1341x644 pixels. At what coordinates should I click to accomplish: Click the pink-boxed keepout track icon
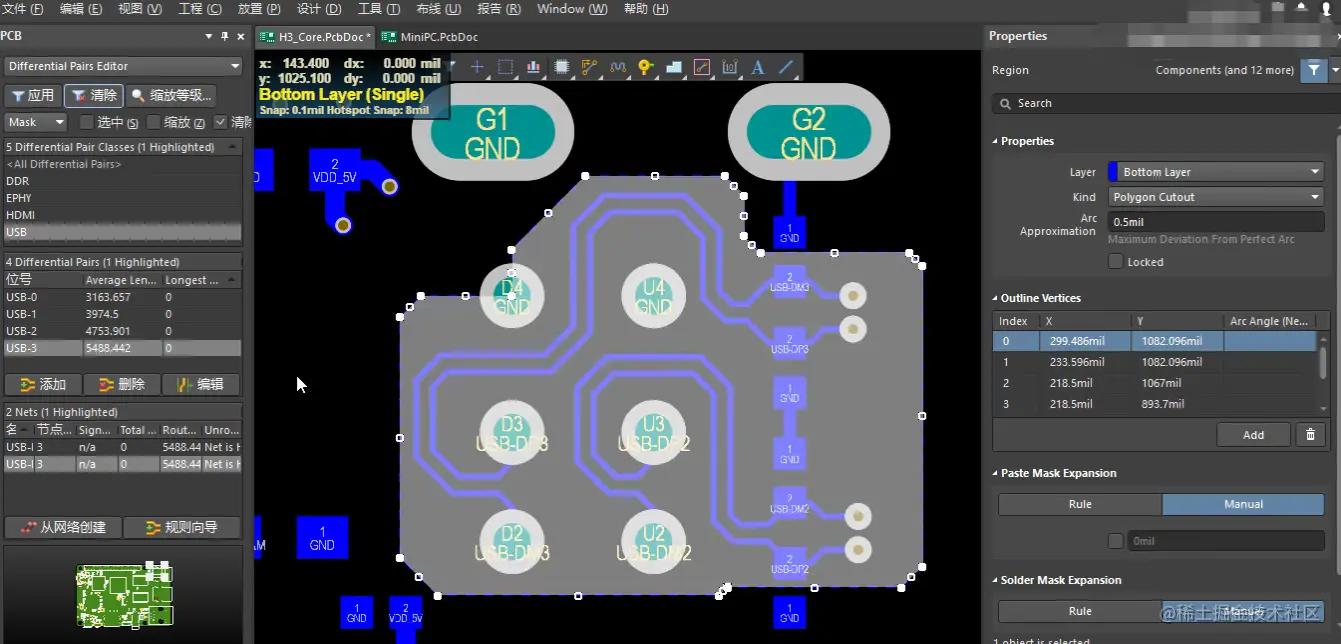(x=701, y=67)
